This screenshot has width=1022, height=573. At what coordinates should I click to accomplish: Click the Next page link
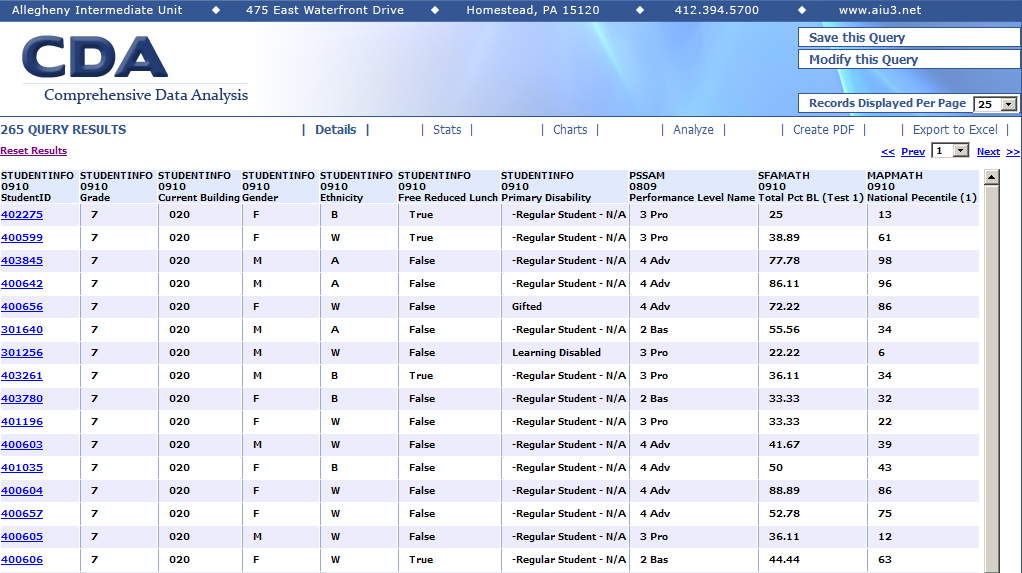point(988,152)
